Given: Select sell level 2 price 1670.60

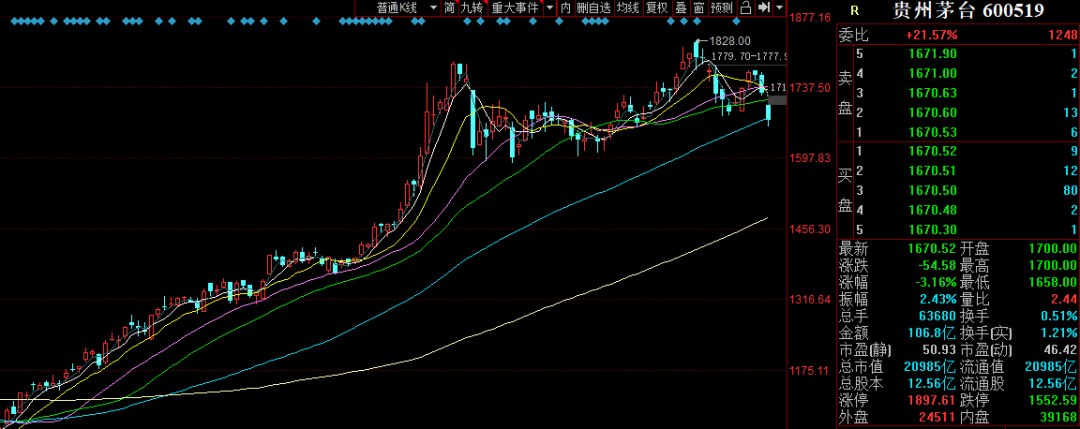Looking at the screenshot, I should (x=931, y=112).
